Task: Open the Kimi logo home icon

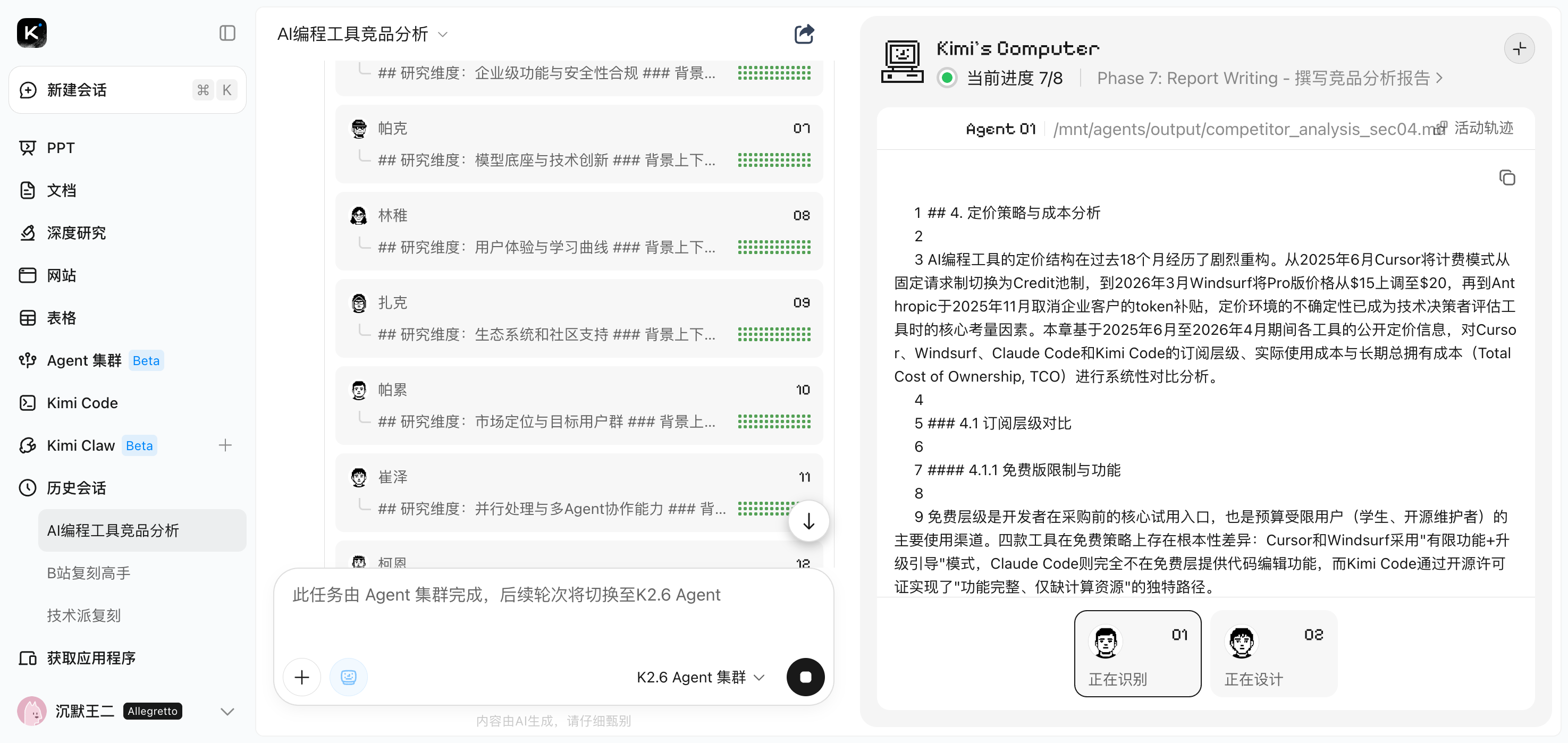Action: point(32,33)
